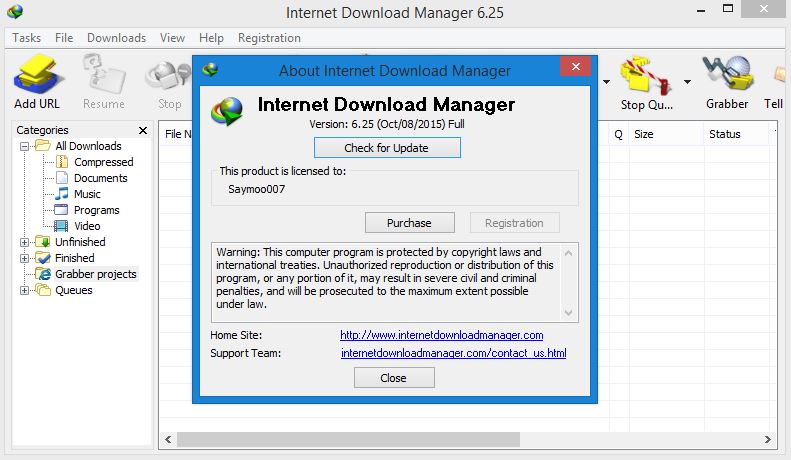Open the Downloads menu
This screenshot has height=460, width=791.
click(117, 38)
